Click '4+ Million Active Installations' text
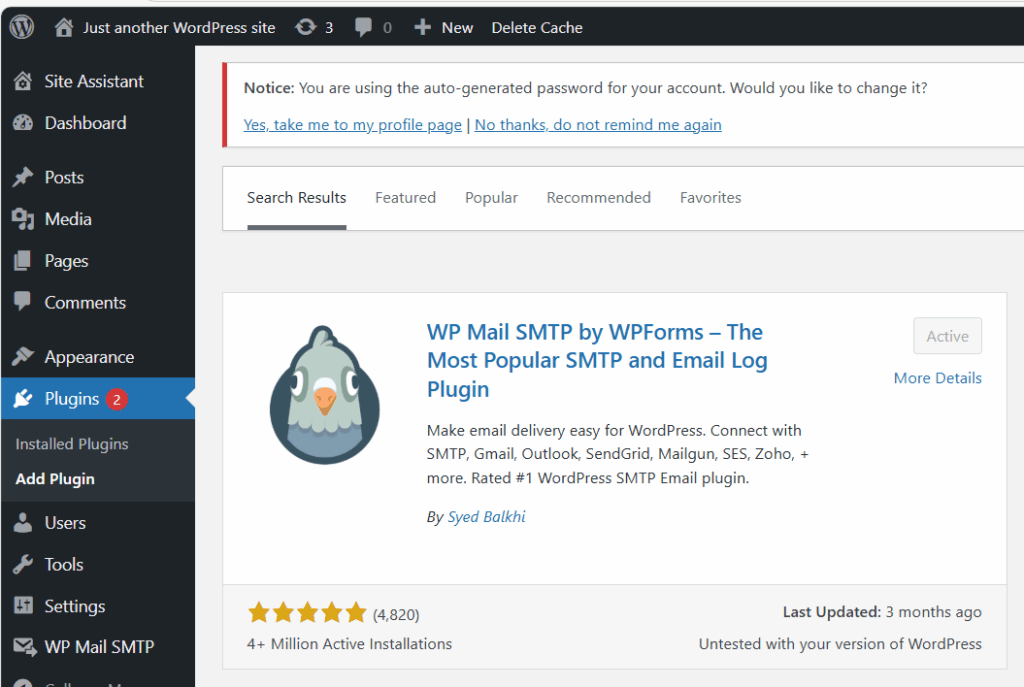Viewport: 1024px width, 687px height. tap(349, 644)
